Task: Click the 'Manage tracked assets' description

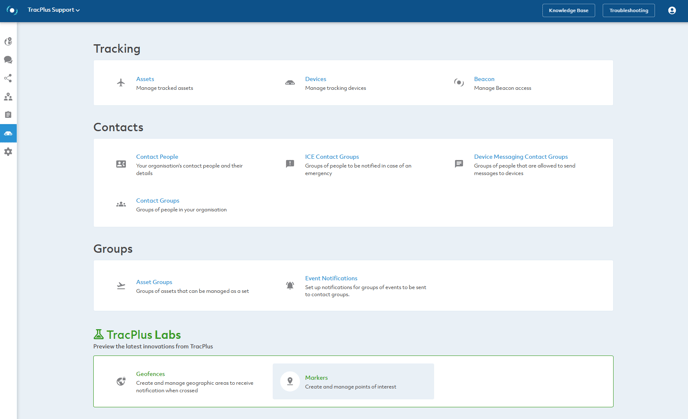Action: pos(164,88)
